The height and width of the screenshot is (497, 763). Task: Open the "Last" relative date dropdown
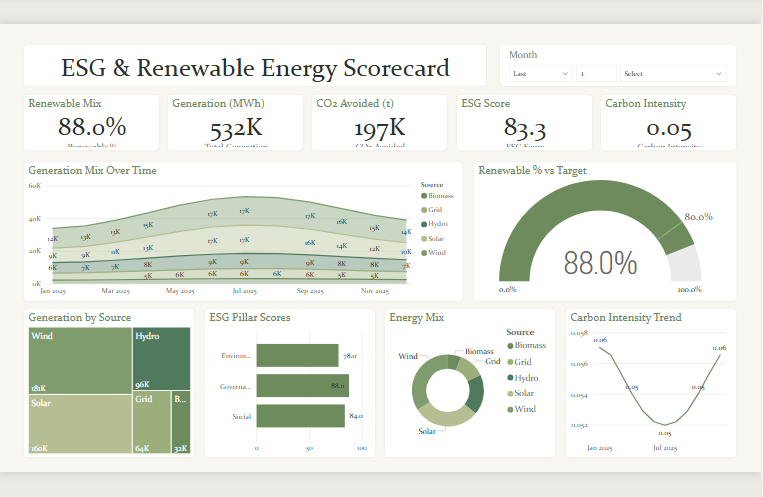pyautogui.click(x=540, y=74)
